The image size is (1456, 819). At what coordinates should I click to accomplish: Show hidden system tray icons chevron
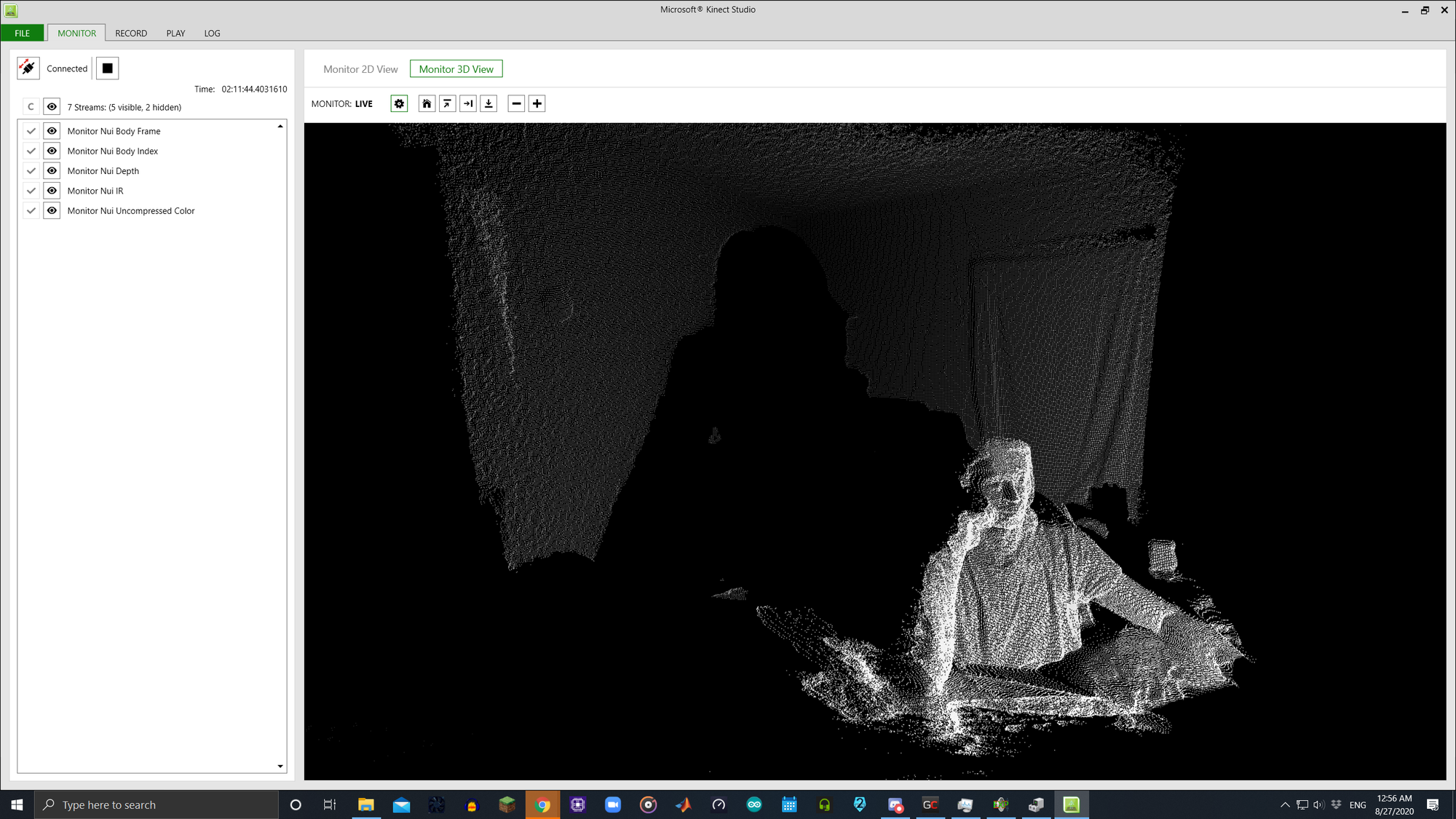1285,804
